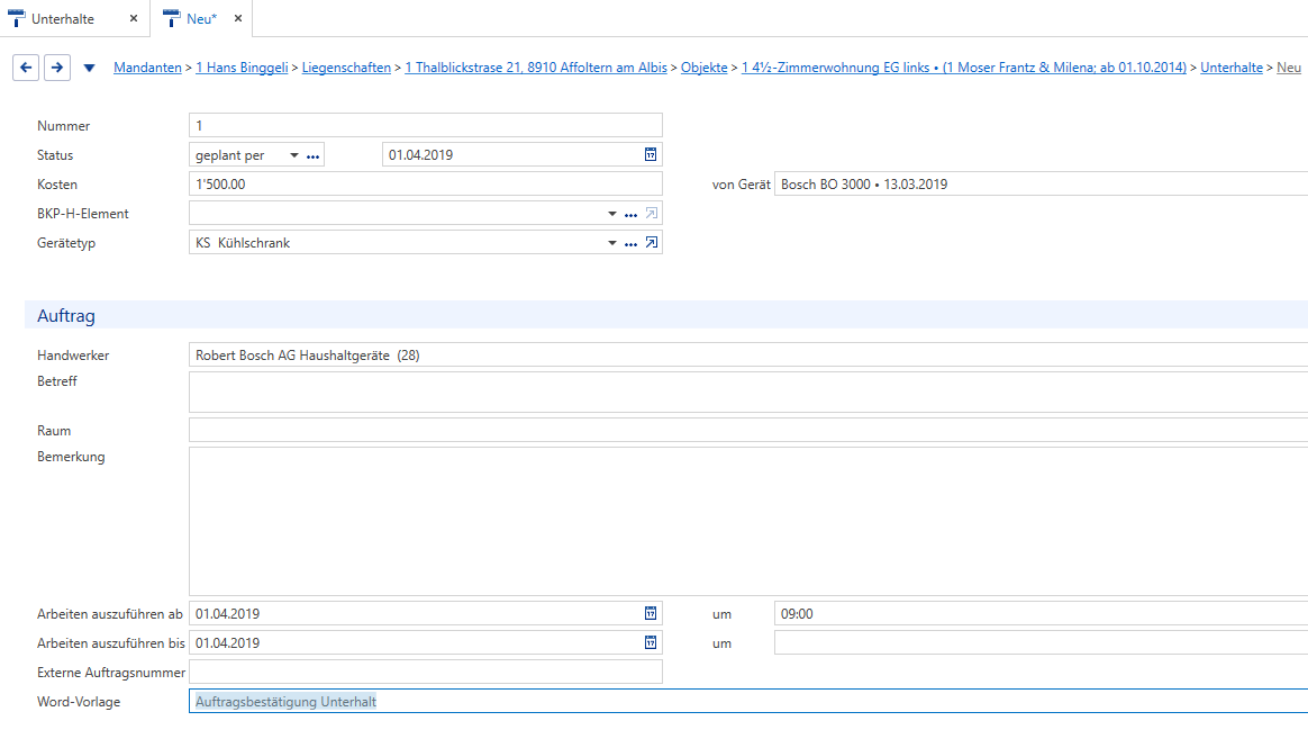1308x739 pixels.
Task: Click the Externe Auftragsnummer field
Action: [x=425, y=672]
